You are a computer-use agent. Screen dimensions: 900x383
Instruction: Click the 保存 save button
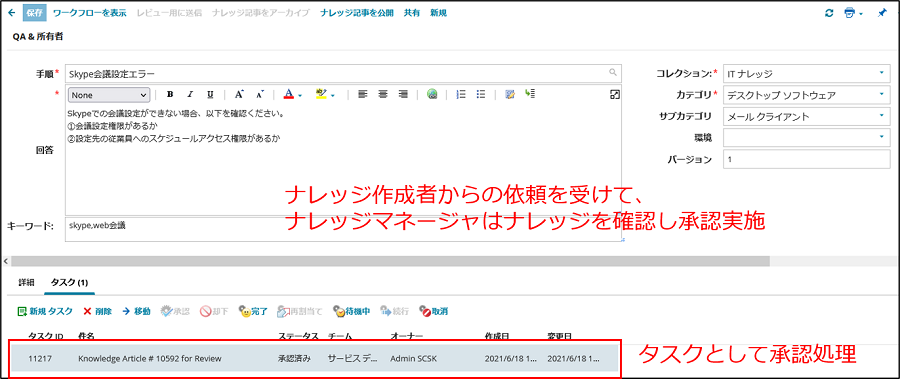click(x=34, y=13)
